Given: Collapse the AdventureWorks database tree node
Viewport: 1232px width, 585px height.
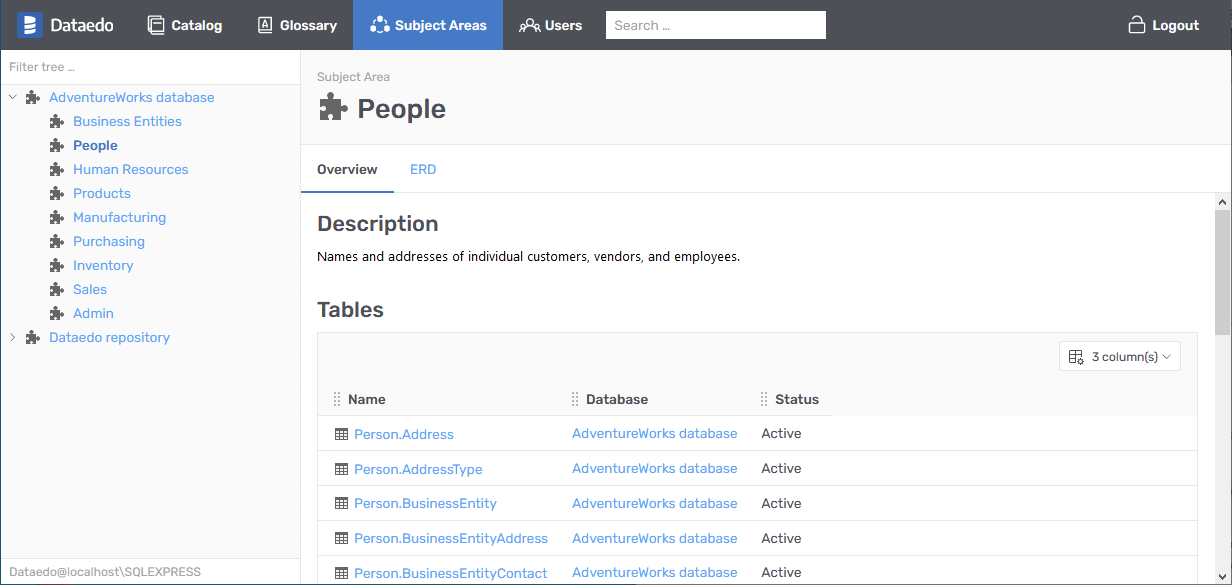Looking at the screenshot, I should pyautogui.click(x=13, y=98).
